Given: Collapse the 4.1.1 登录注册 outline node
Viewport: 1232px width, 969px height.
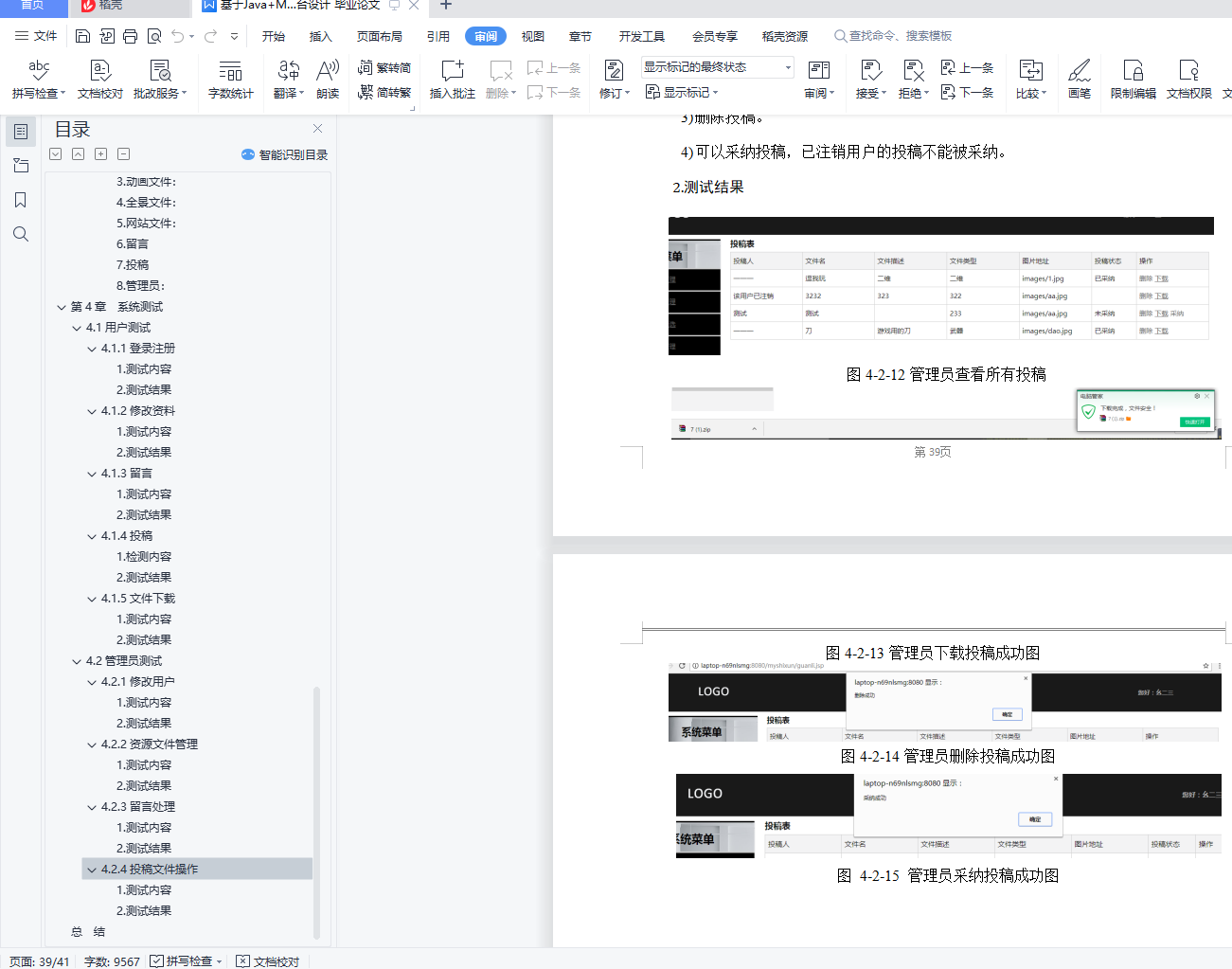Looking at the screenshot, I should (x=92, y=349).
